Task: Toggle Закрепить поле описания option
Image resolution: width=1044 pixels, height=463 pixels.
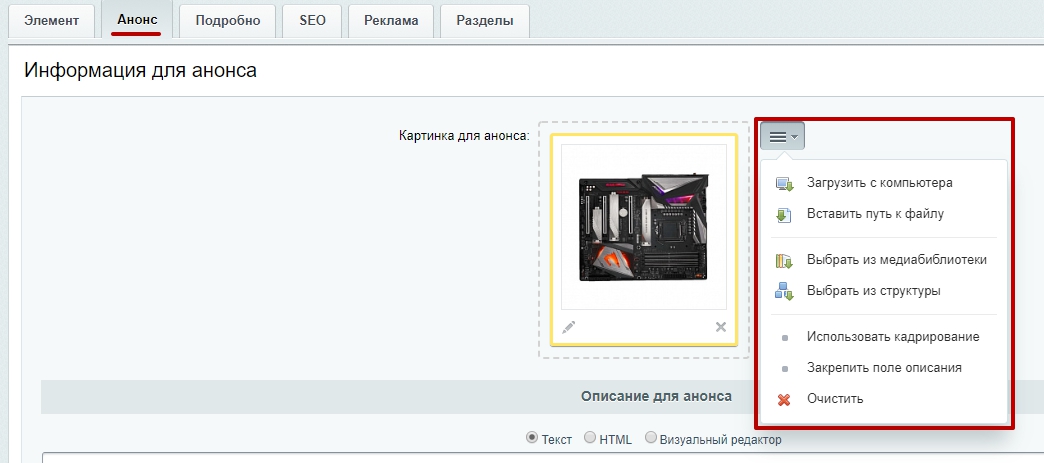Action: [884, 368]
